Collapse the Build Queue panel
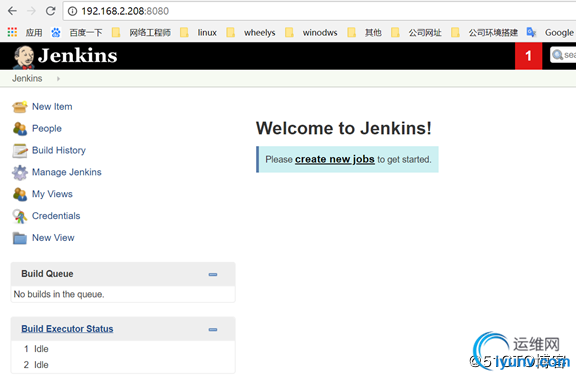Viewport: 576px width, 378px height. (213, 274)
